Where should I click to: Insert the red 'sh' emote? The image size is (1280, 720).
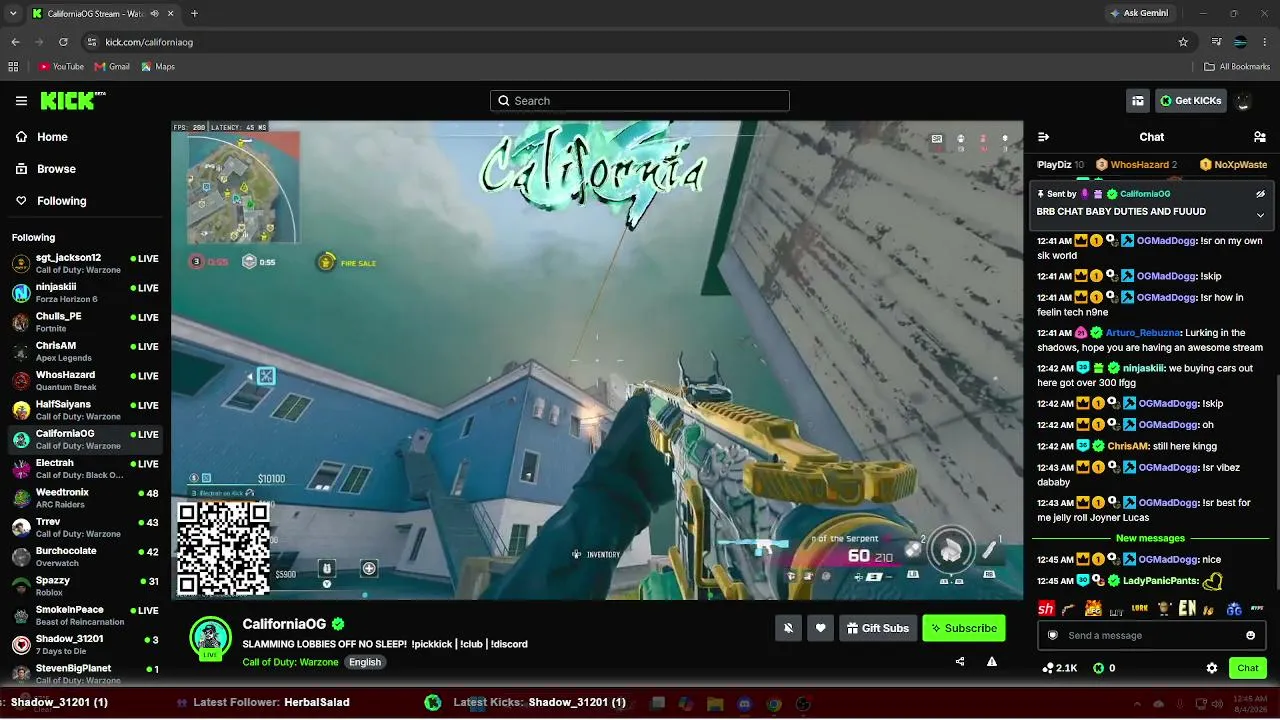click(x=1046, y=608)
